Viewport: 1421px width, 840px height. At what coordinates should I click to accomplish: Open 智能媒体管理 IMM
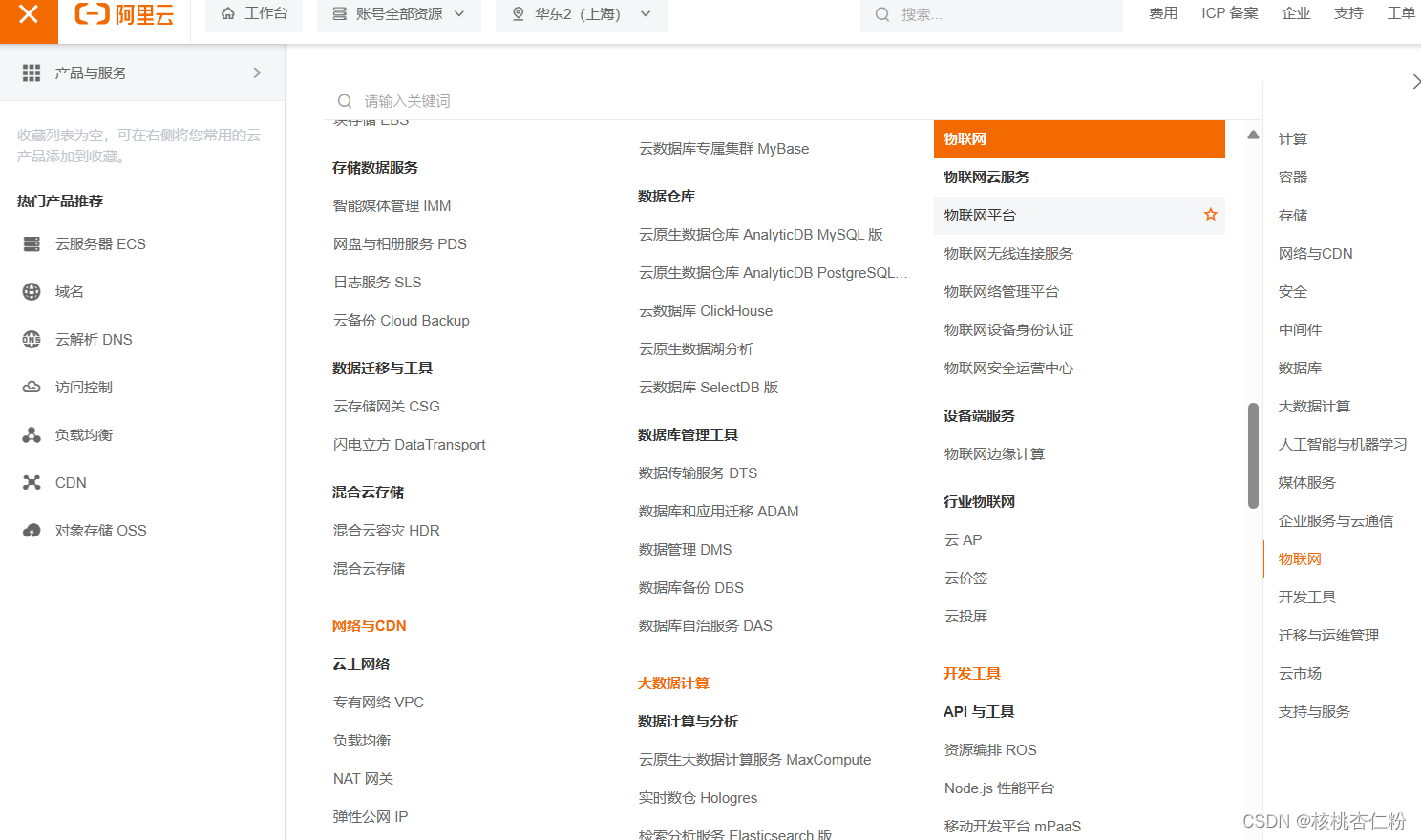coord(392,206)
